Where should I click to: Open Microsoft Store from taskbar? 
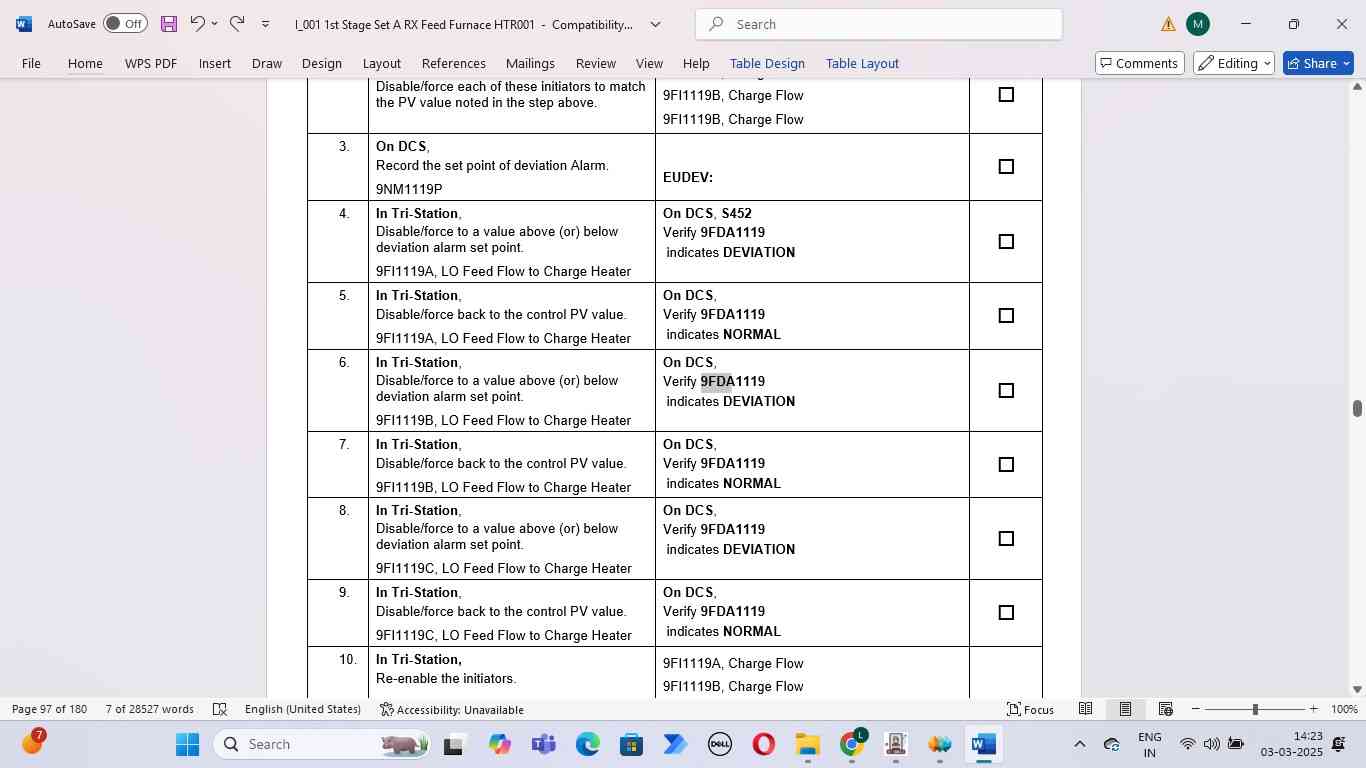pos(631,744)
